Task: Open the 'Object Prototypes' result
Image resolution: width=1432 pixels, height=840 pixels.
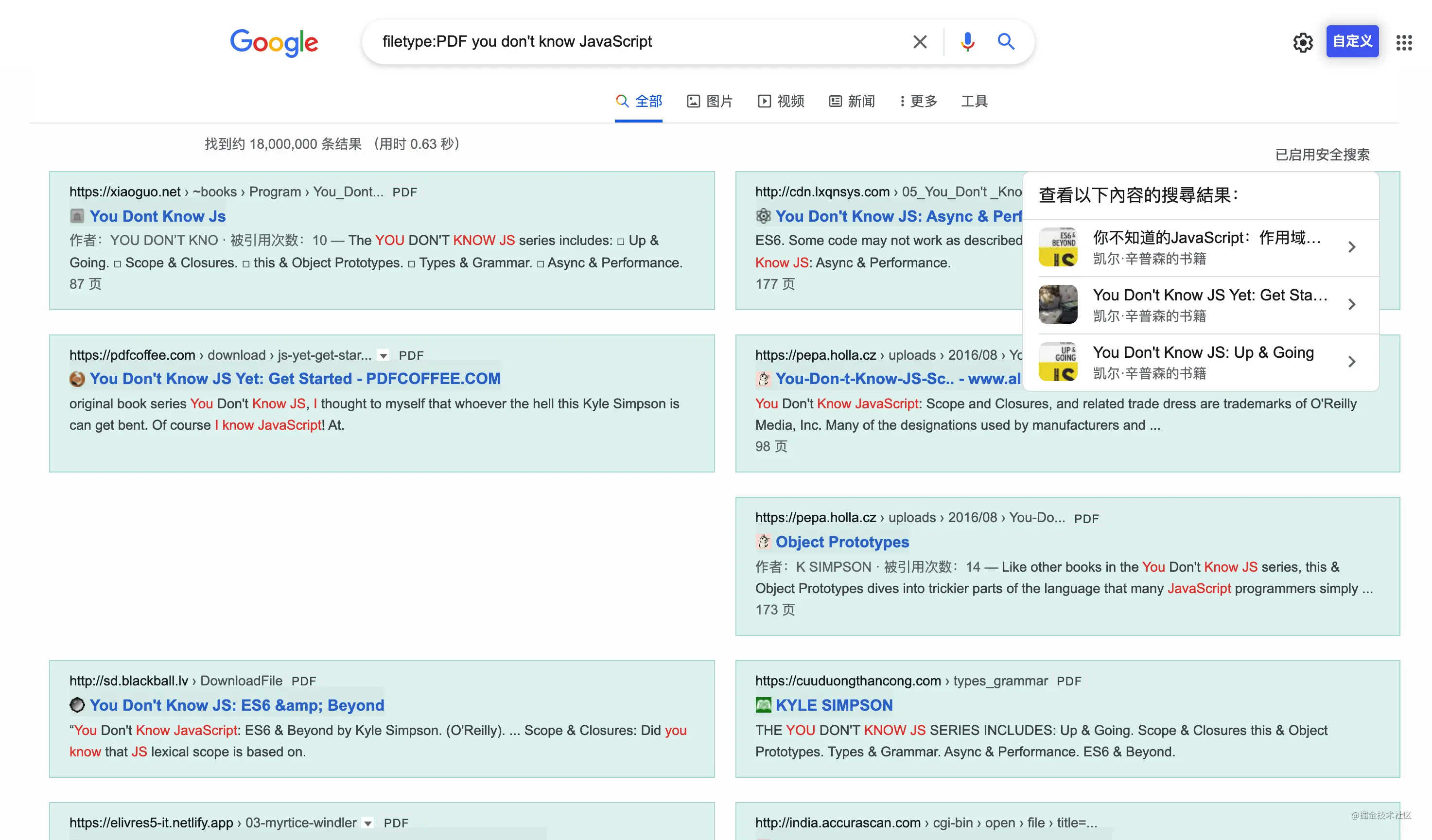Action: tap(842, 542)
